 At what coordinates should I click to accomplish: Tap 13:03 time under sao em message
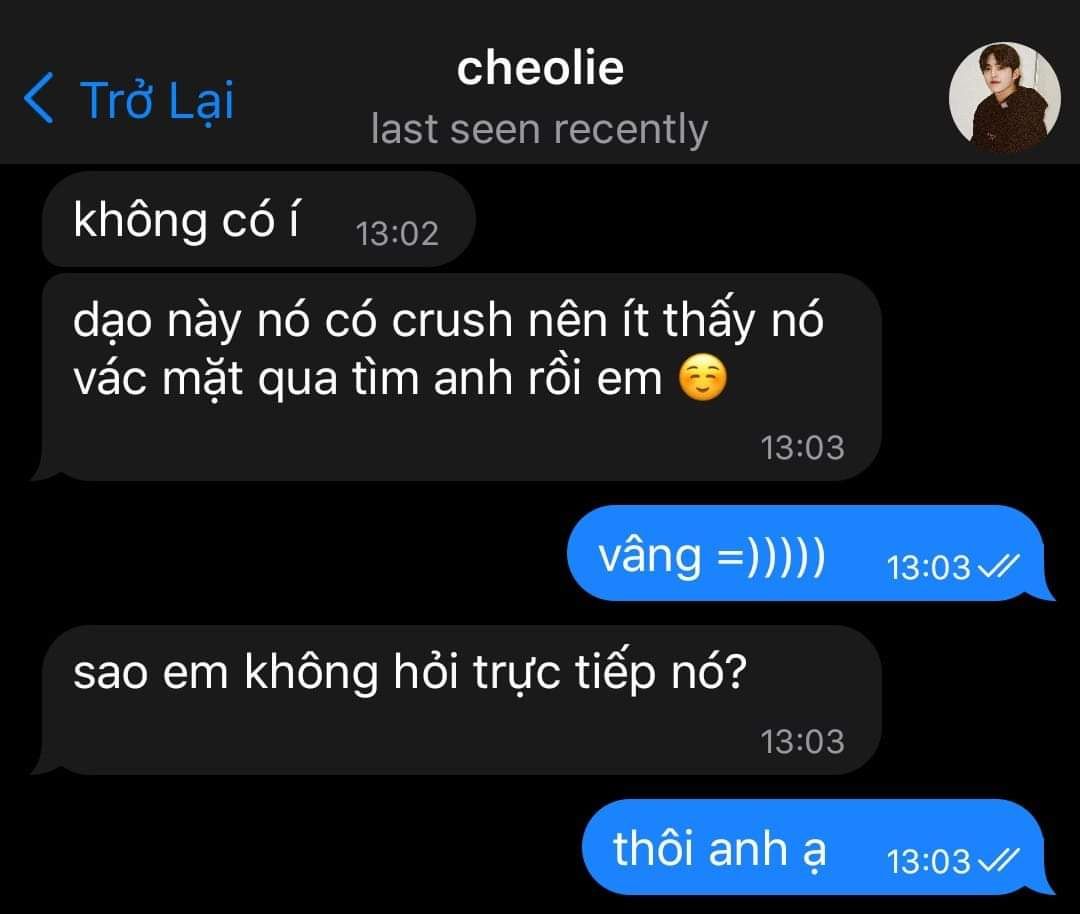click(802, 742)
